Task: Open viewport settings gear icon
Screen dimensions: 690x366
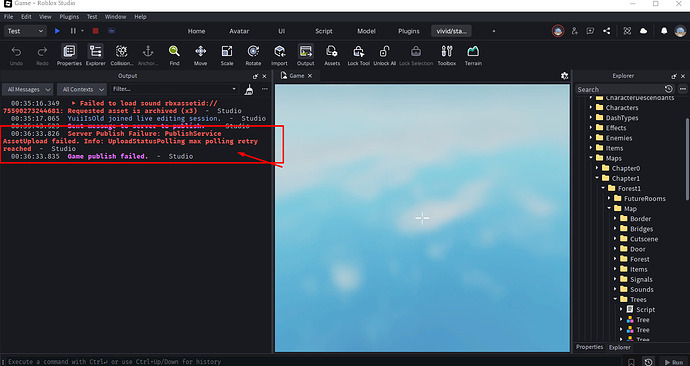Action: point(565,76)
